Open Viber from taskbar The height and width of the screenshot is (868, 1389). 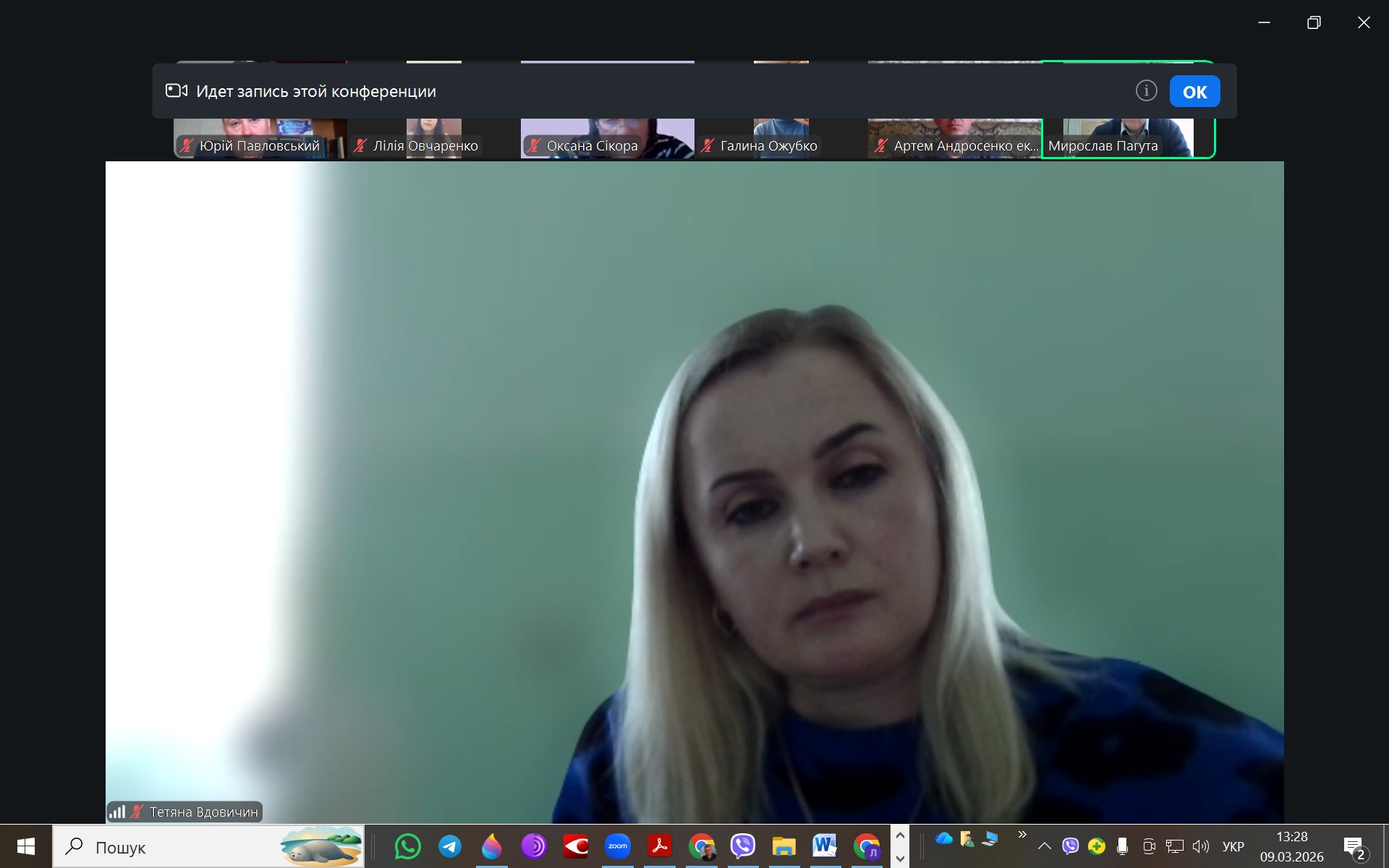pos(743,846)
